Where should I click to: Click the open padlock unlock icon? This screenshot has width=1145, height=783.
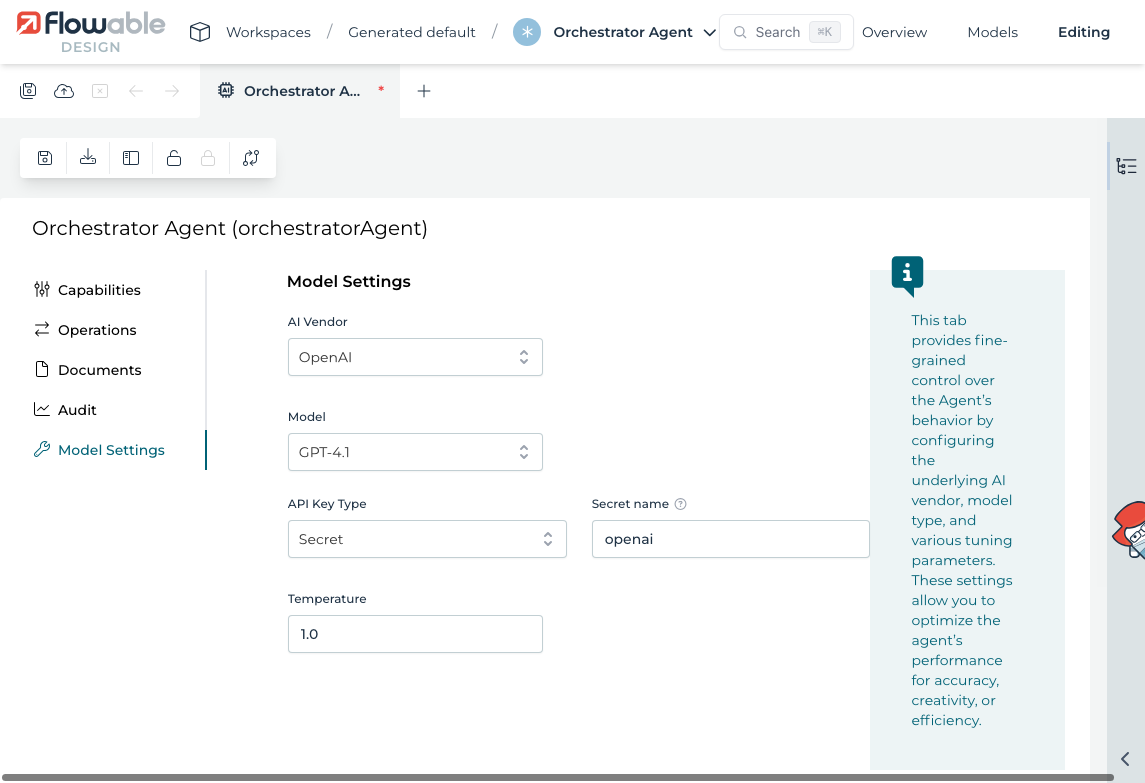[x=174, y=158]
